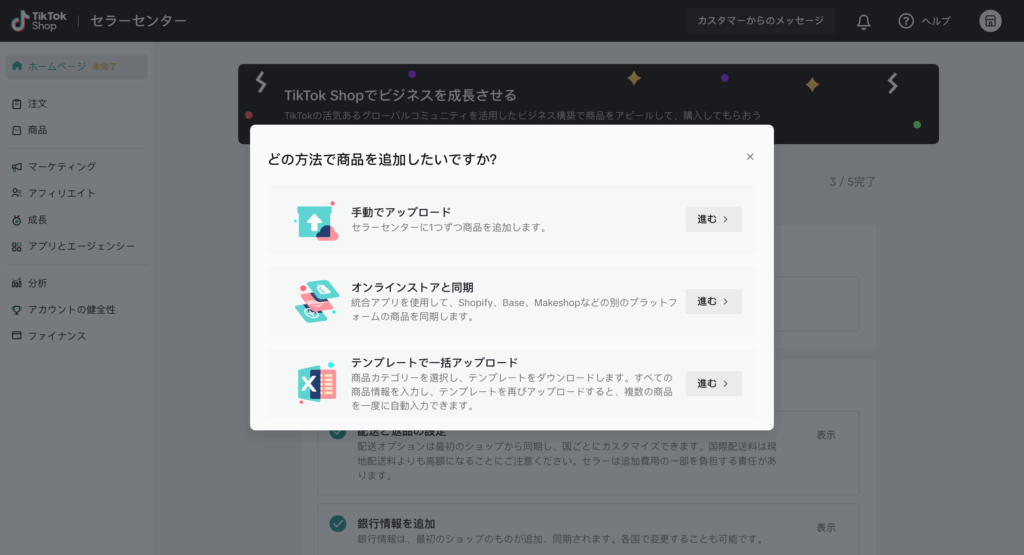Open the help question mark icon
Image resolution: width=1024 pixels, height=555 pixels.
[x=906, y=21]
